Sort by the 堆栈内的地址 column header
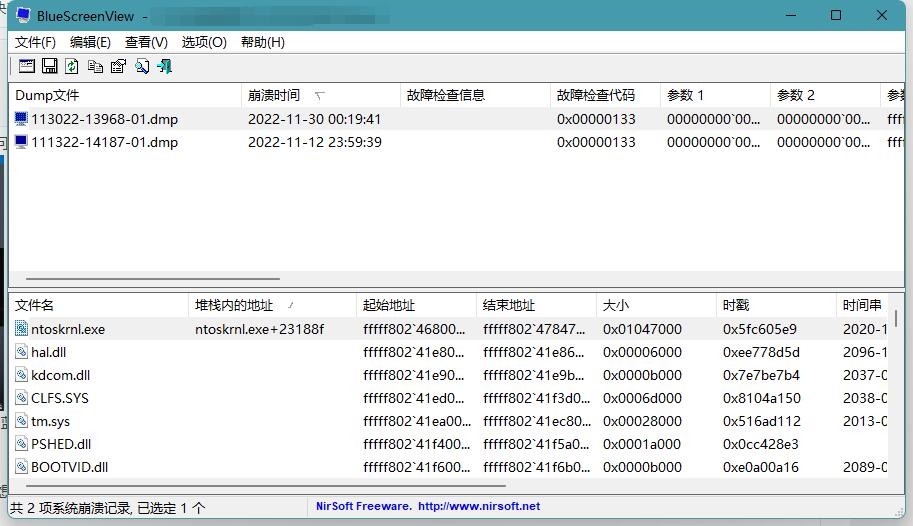The height and width of the screenshot is (526, 913). (x=273, y=305)
